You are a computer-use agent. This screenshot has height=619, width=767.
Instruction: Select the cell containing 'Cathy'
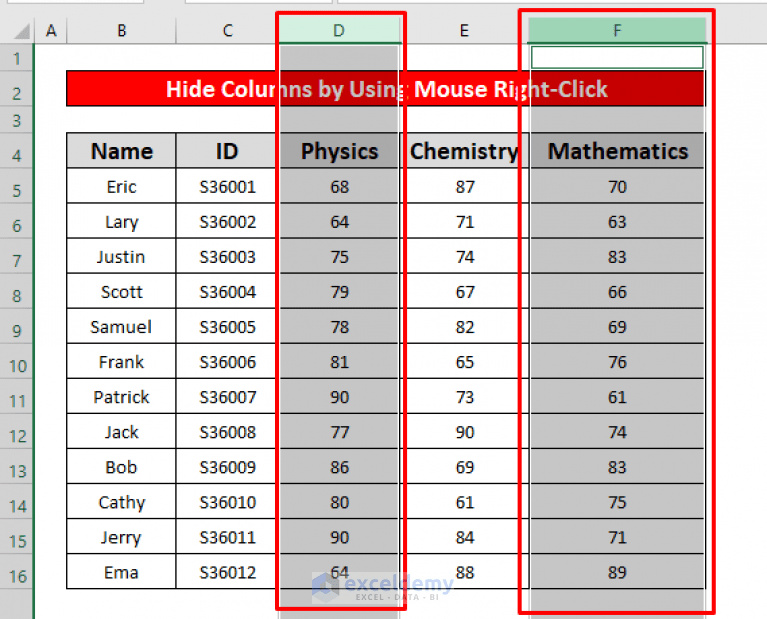[121, 502]
